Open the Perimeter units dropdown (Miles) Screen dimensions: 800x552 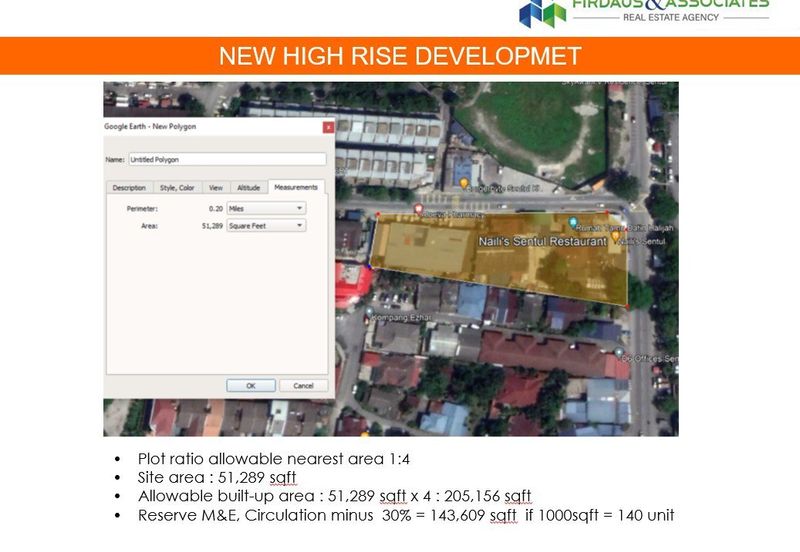(265, 208)
